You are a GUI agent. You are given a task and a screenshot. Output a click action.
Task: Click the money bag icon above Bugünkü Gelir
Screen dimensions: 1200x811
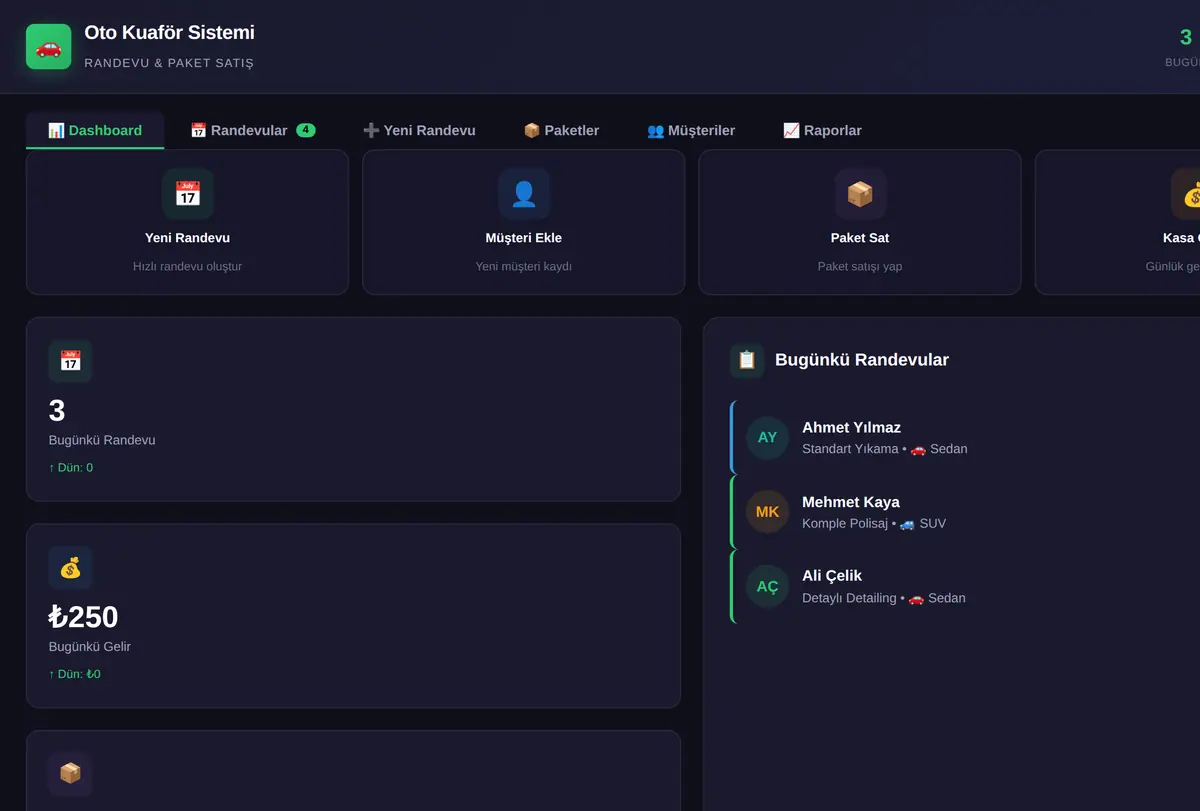pyautogui.click(x=70, y=568)
